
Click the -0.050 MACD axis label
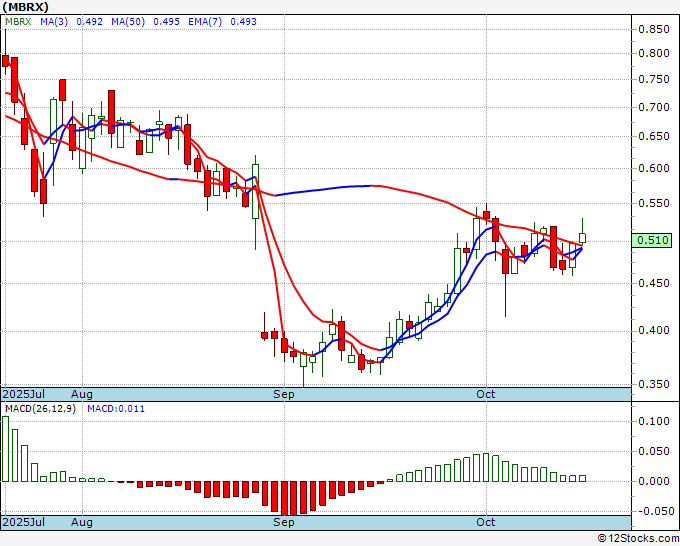coord(654,511)
